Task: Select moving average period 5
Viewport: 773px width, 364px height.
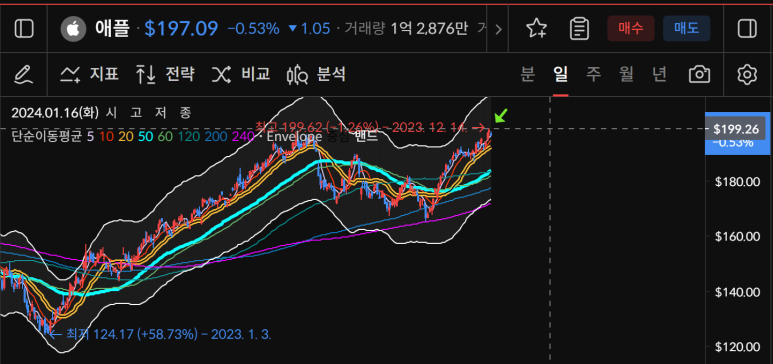Action: 91,137
